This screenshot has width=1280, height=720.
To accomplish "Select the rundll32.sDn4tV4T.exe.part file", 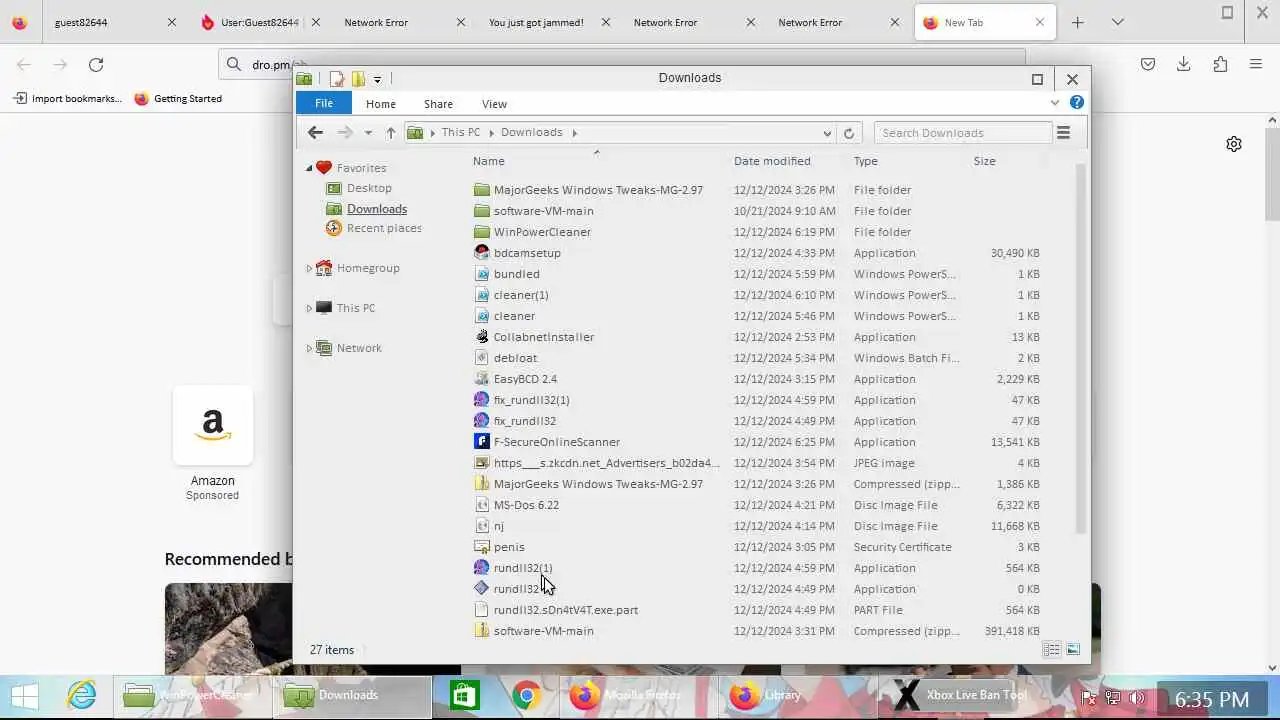I will (x=566, y=610).
